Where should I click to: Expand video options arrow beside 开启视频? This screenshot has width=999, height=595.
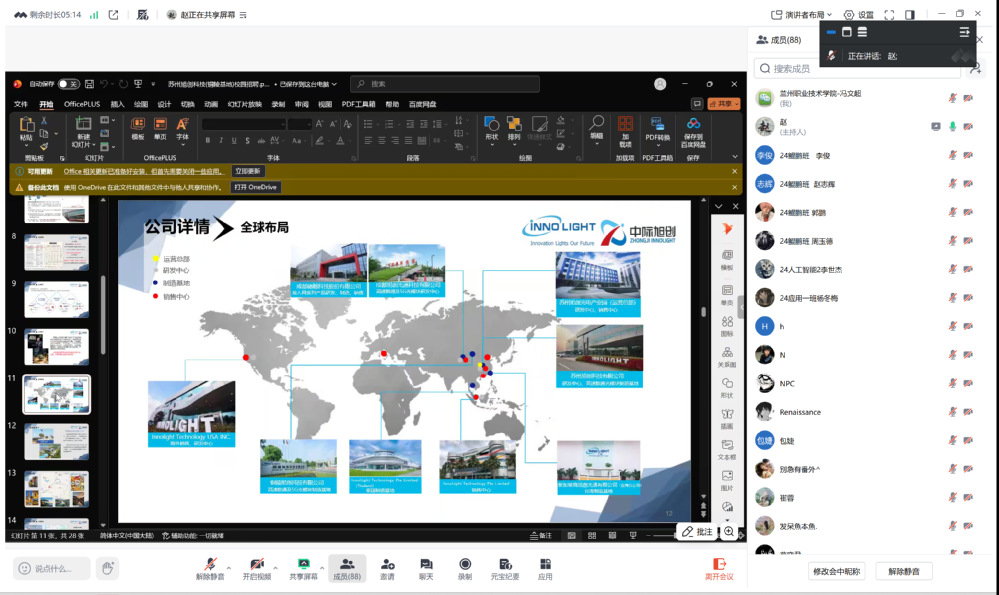click(275, 567)
